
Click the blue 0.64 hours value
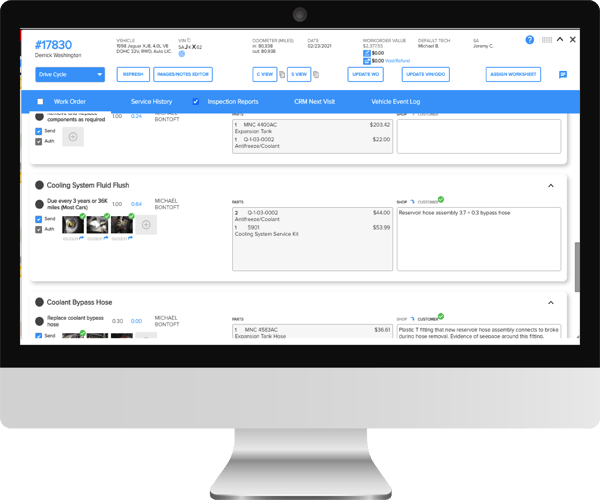pyautogui.click(x=136, y=204)
